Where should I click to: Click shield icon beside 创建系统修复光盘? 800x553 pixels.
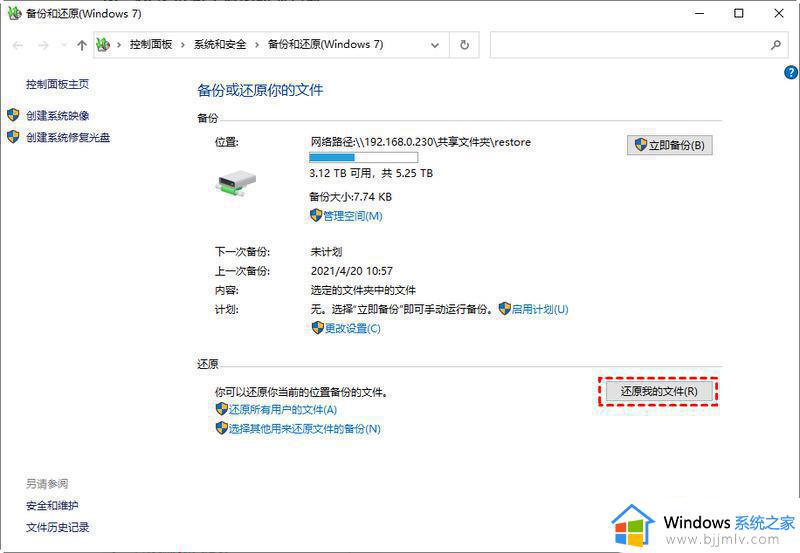click(13, 137)
